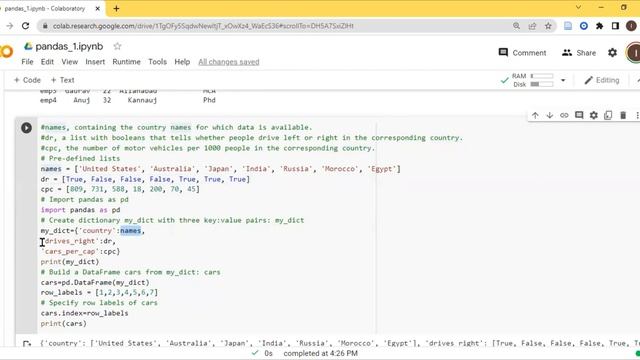Open Colab settings gear in header
Screen dimensions: 640x360
coord(612,53)
